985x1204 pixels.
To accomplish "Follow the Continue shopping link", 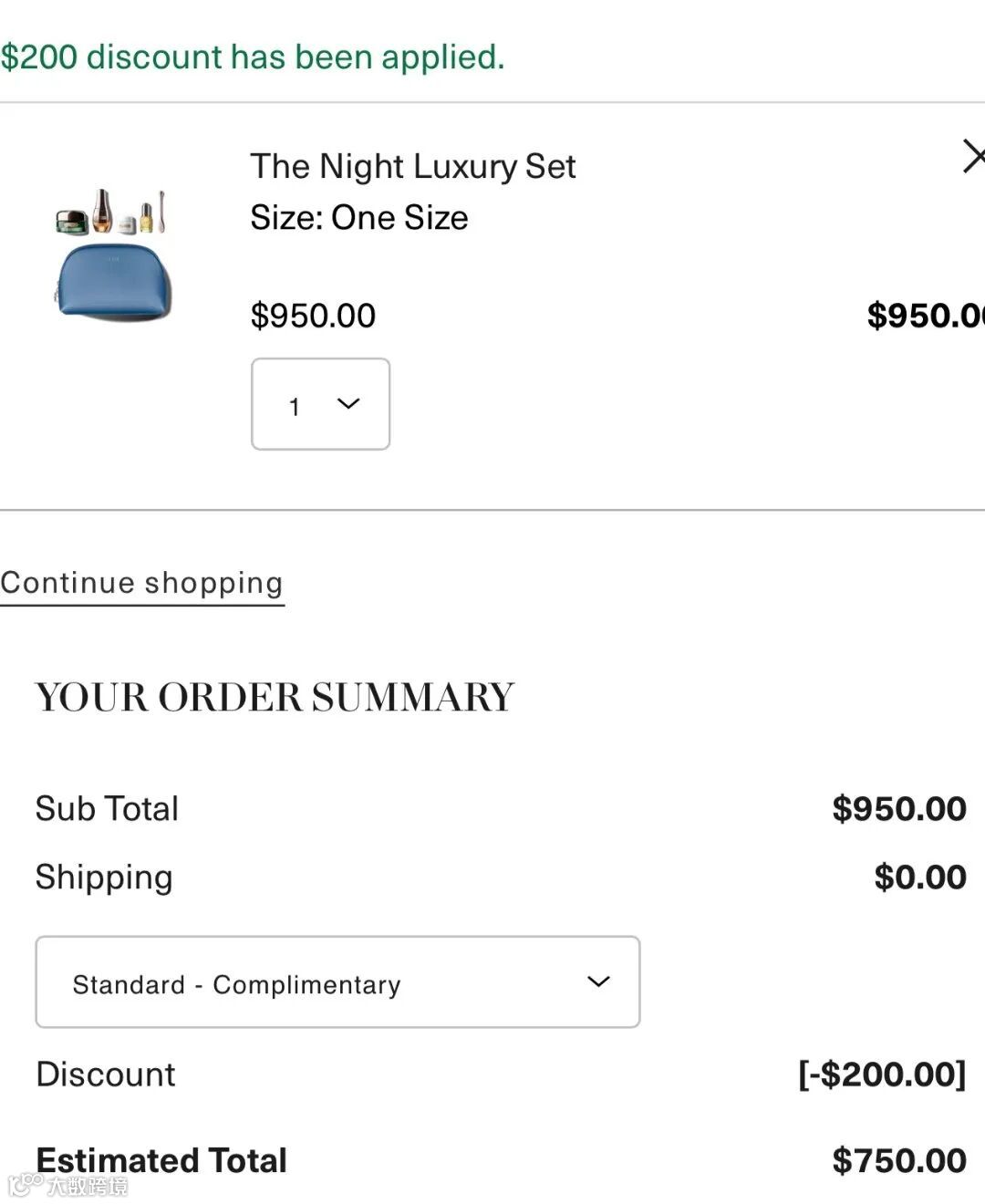I will click(142, 583).
